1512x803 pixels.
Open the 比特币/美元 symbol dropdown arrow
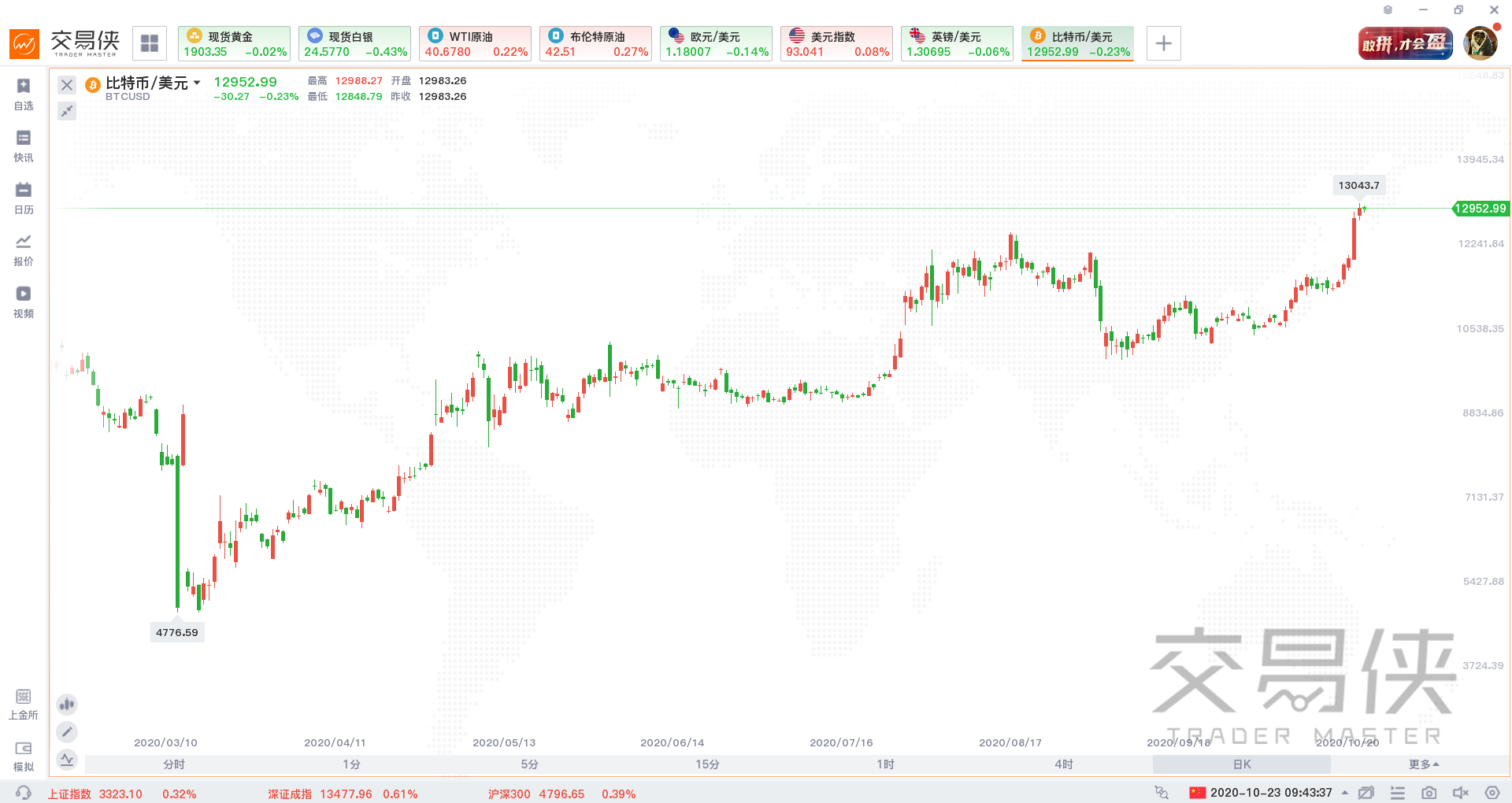(197, 83)
